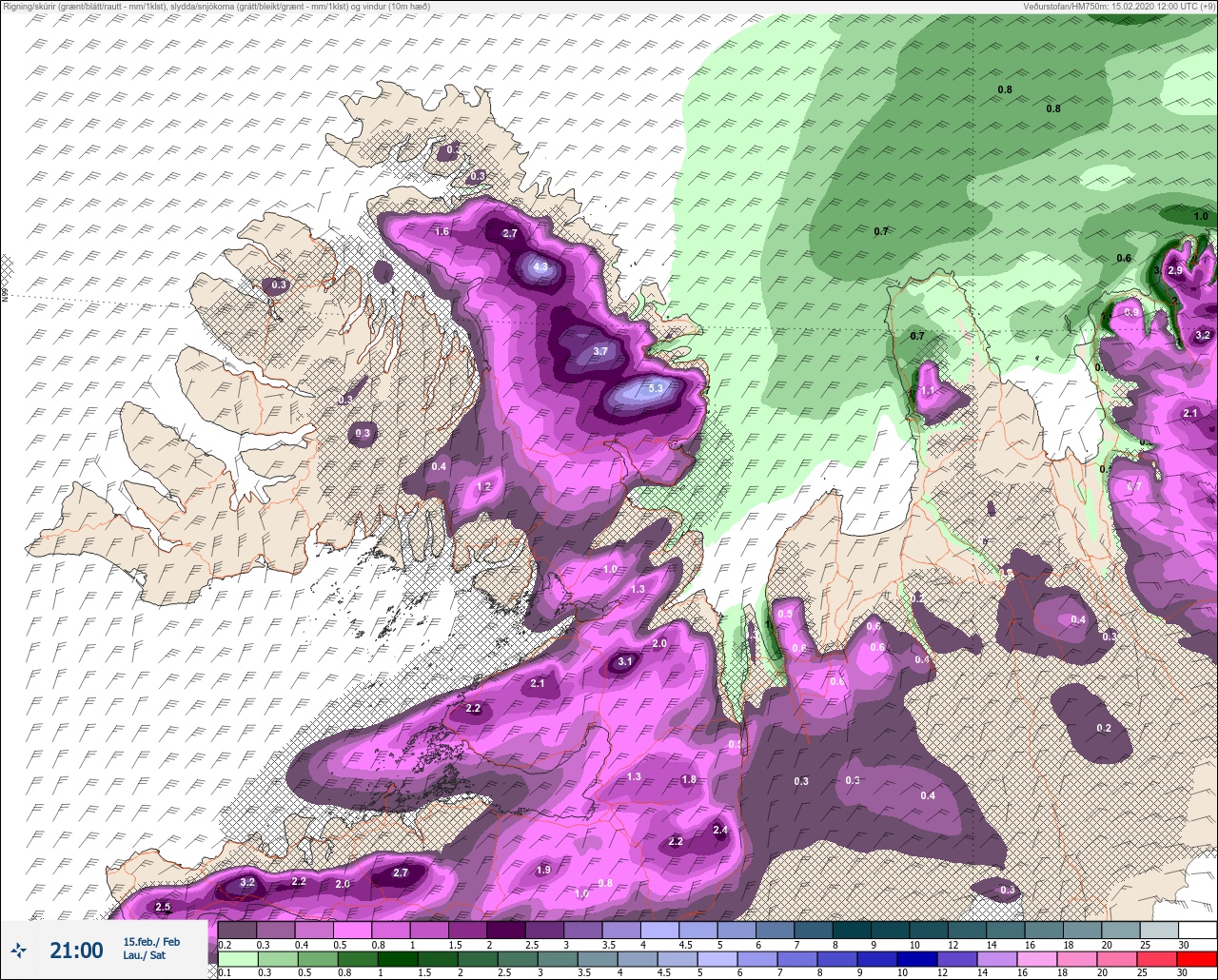Screen dimensions: 1218x980
Task: Click the 3.1 precipitation value on the map
Action: 625,661
